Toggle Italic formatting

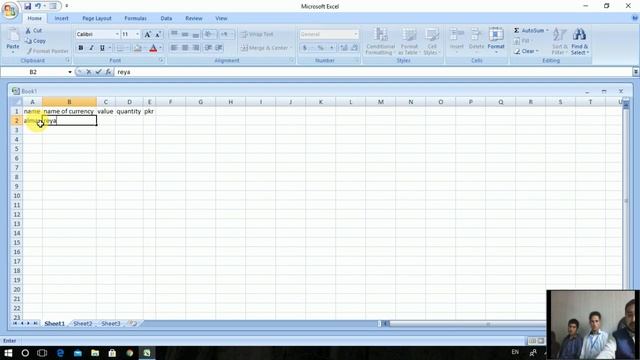coord(91,48)
